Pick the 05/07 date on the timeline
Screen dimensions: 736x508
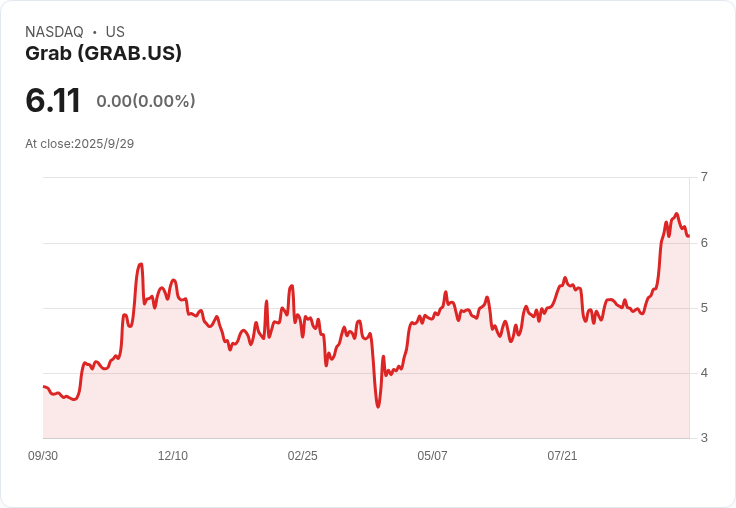pos(432,456)
